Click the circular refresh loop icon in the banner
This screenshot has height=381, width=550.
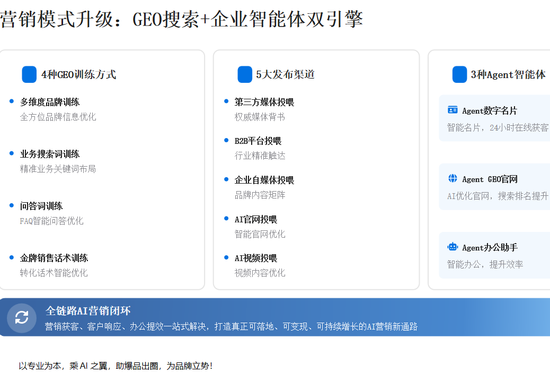pyautogui.click(x=22, y=318)
